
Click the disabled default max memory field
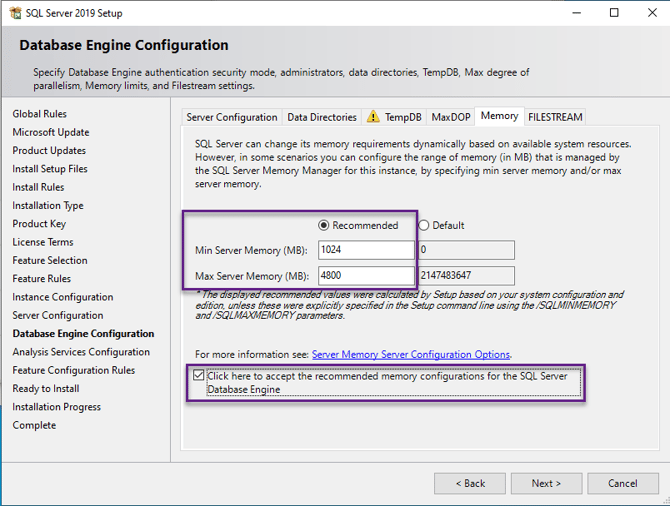[466, 275]
